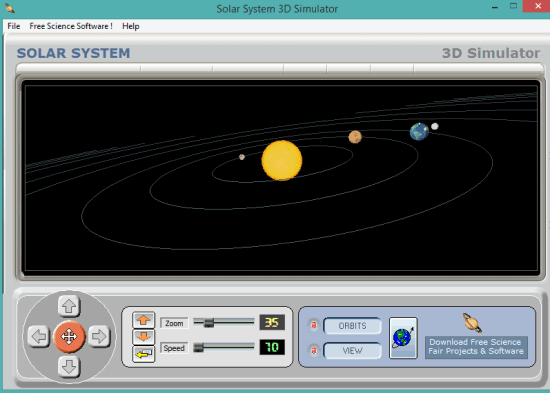This screenshot has width=550, height=393.
Task: Open the Help menu
Action: point(130,26)
